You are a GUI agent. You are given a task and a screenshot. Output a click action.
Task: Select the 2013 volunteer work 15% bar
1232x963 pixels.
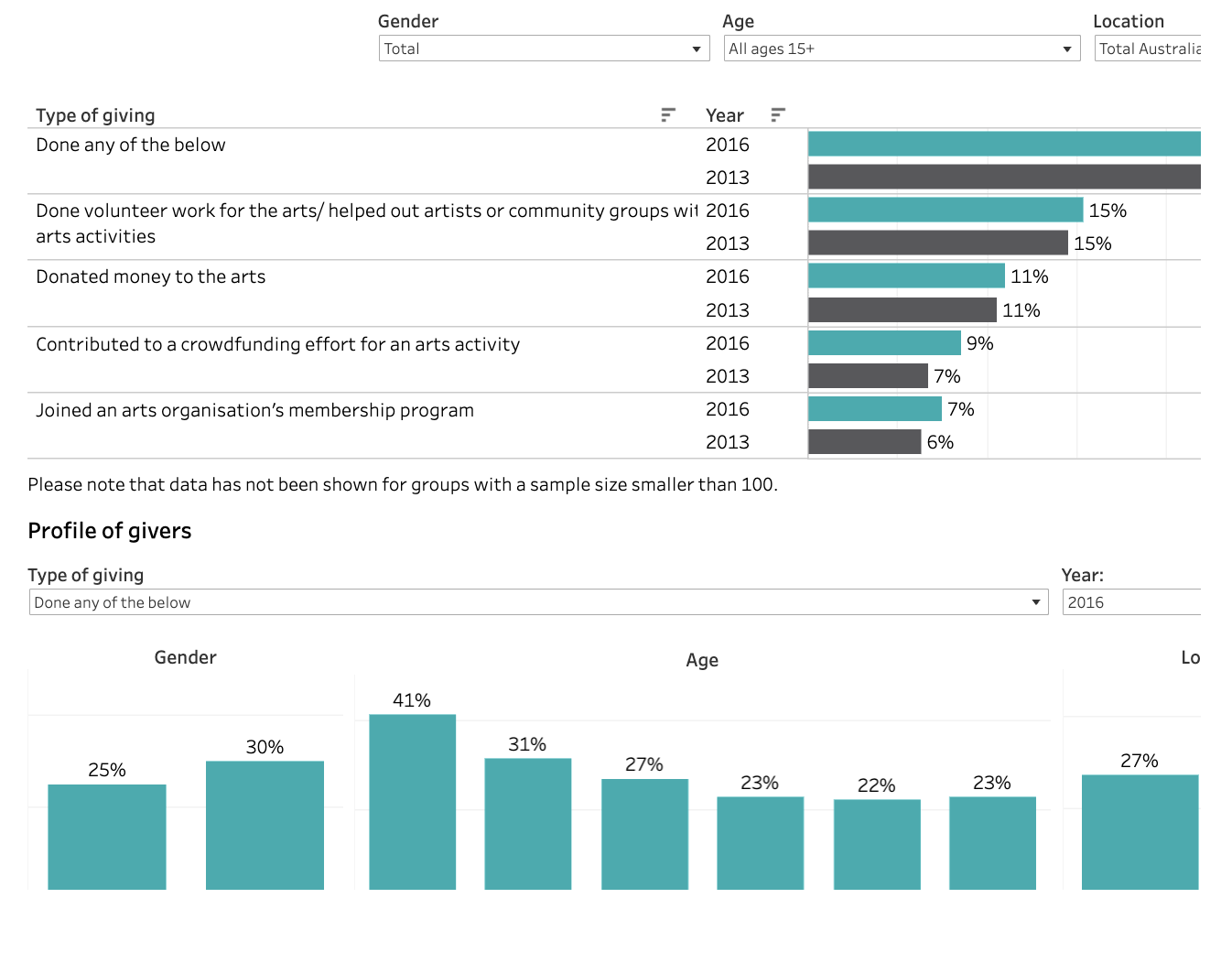[x=937, y=243]
